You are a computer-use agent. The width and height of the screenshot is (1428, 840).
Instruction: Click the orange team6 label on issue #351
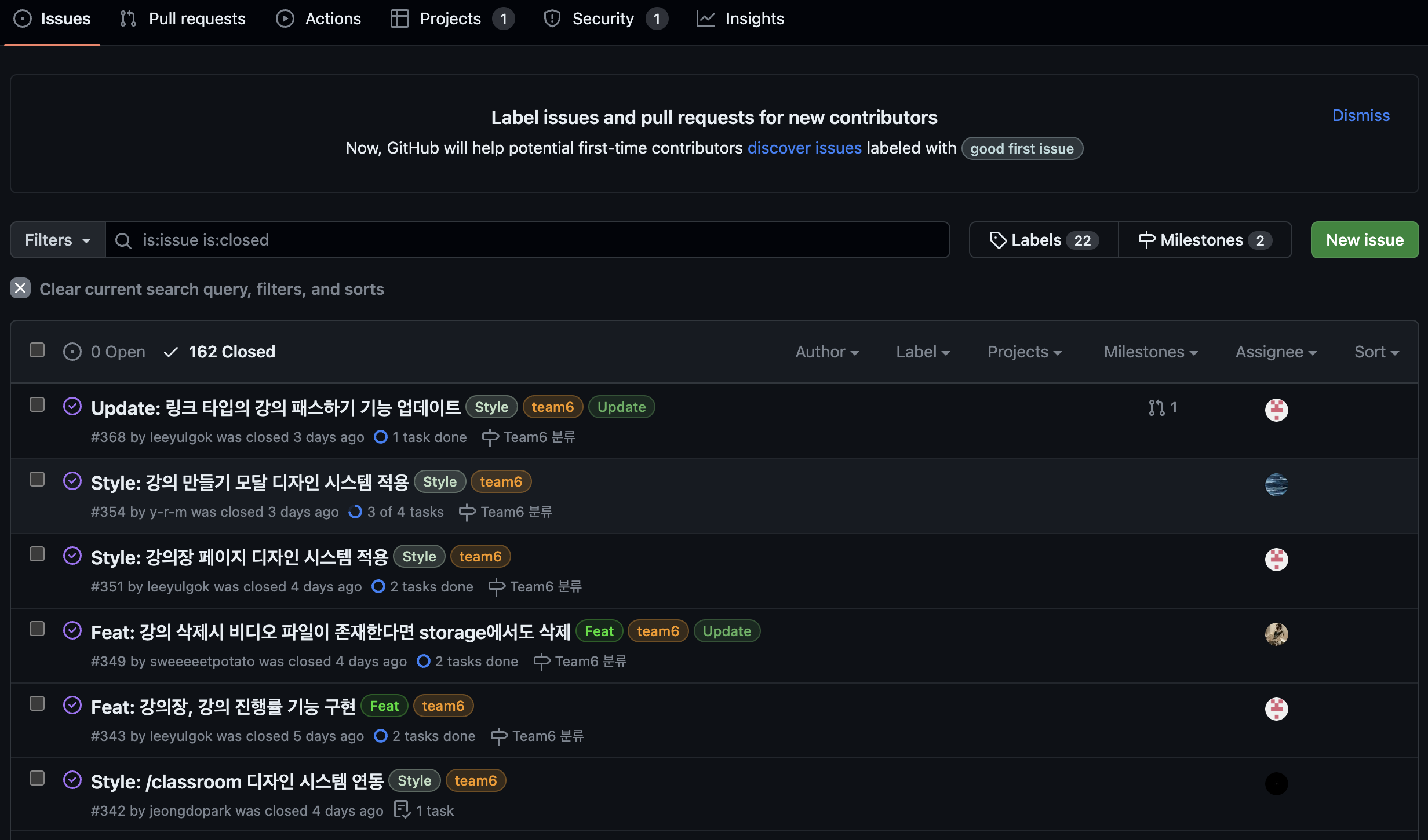point(480,556)
